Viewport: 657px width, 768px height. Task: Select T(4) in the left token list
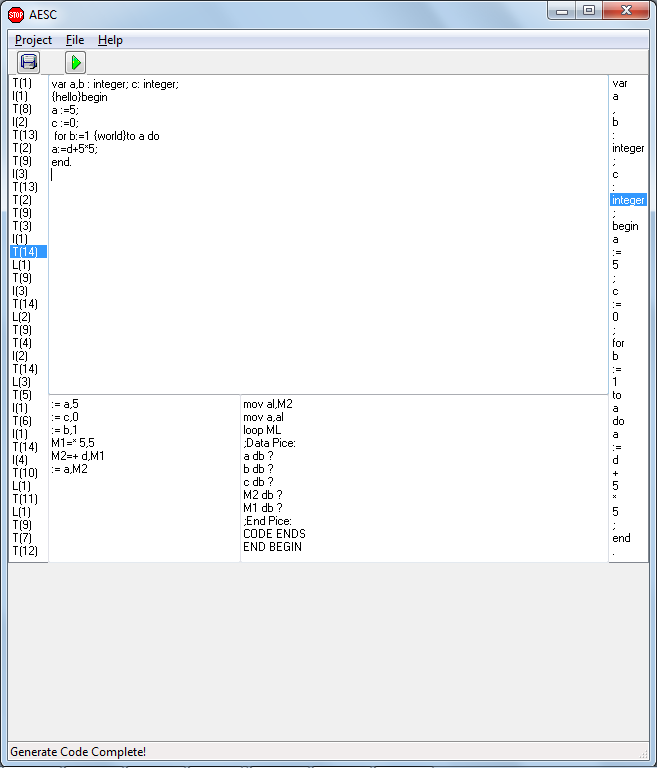[22, 343]
